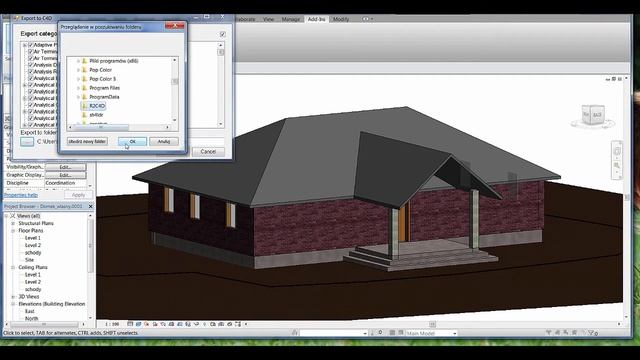Open Level 2 under Floor Plans
The image size is (640, 360).
(x=33, y=245)
